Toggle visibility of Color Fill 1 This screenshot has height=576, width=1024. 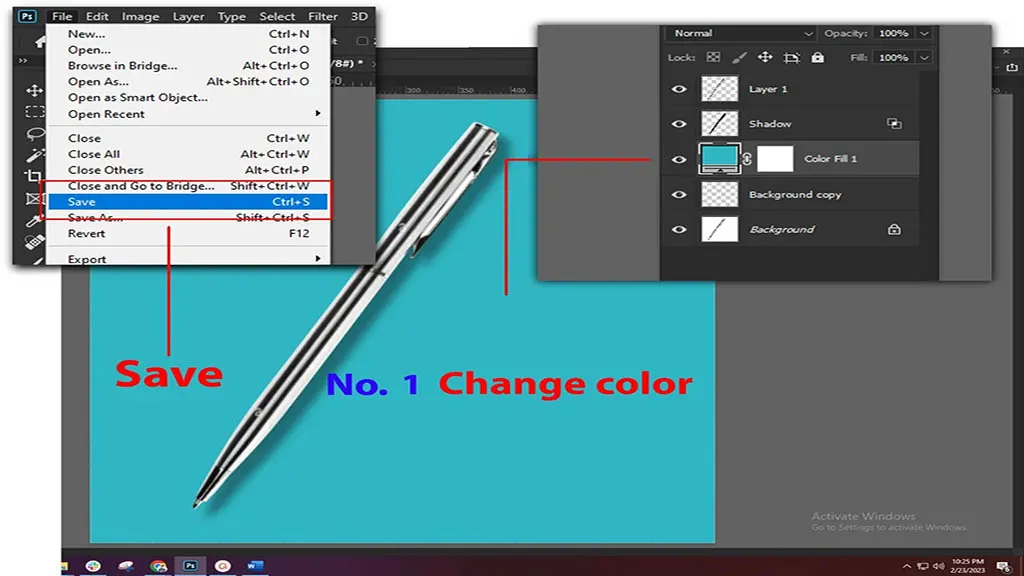pos(679,159)
